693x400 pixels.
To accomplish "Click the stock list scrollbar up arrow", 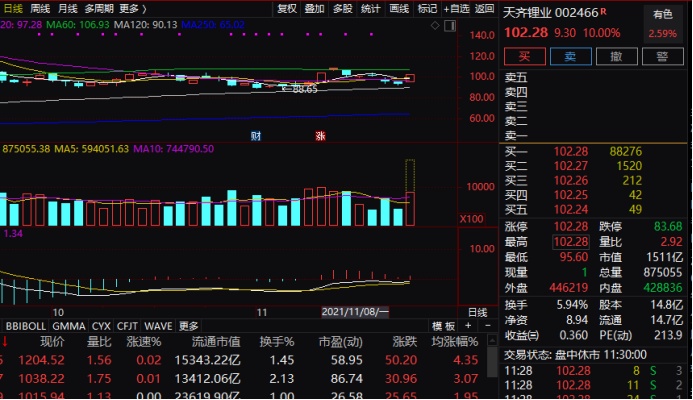I will [492, 340].
